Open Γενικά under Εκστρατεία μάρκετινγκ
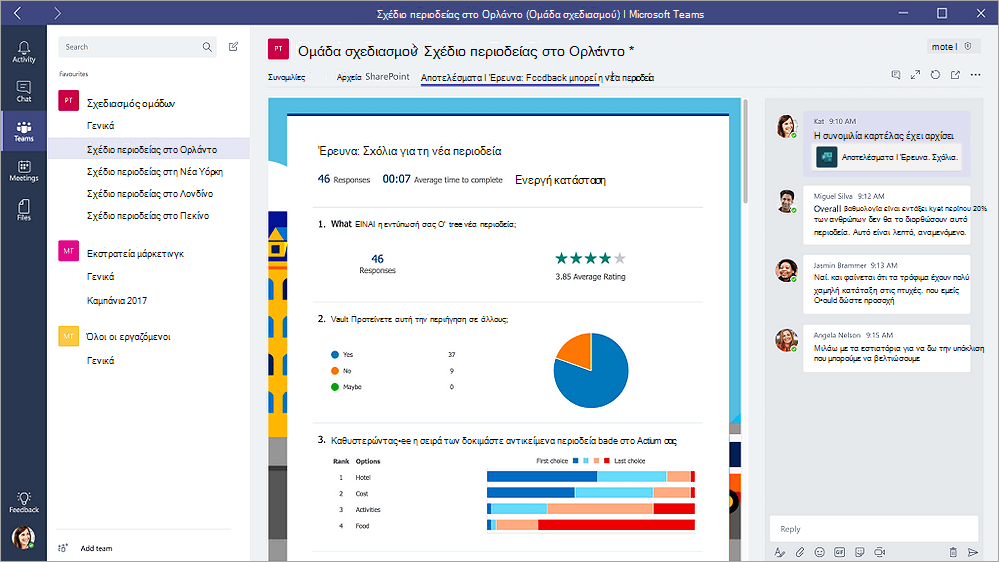 (x=100, y=277)
